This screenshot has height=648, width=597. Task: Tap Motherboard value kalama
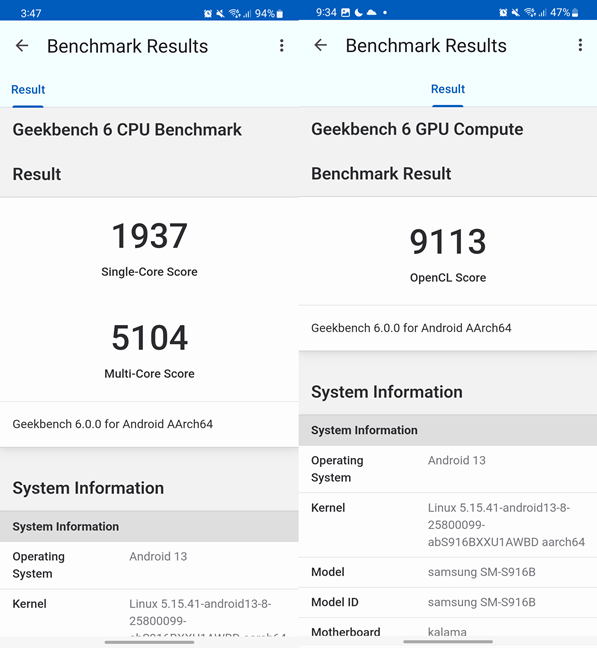point(447,632)
